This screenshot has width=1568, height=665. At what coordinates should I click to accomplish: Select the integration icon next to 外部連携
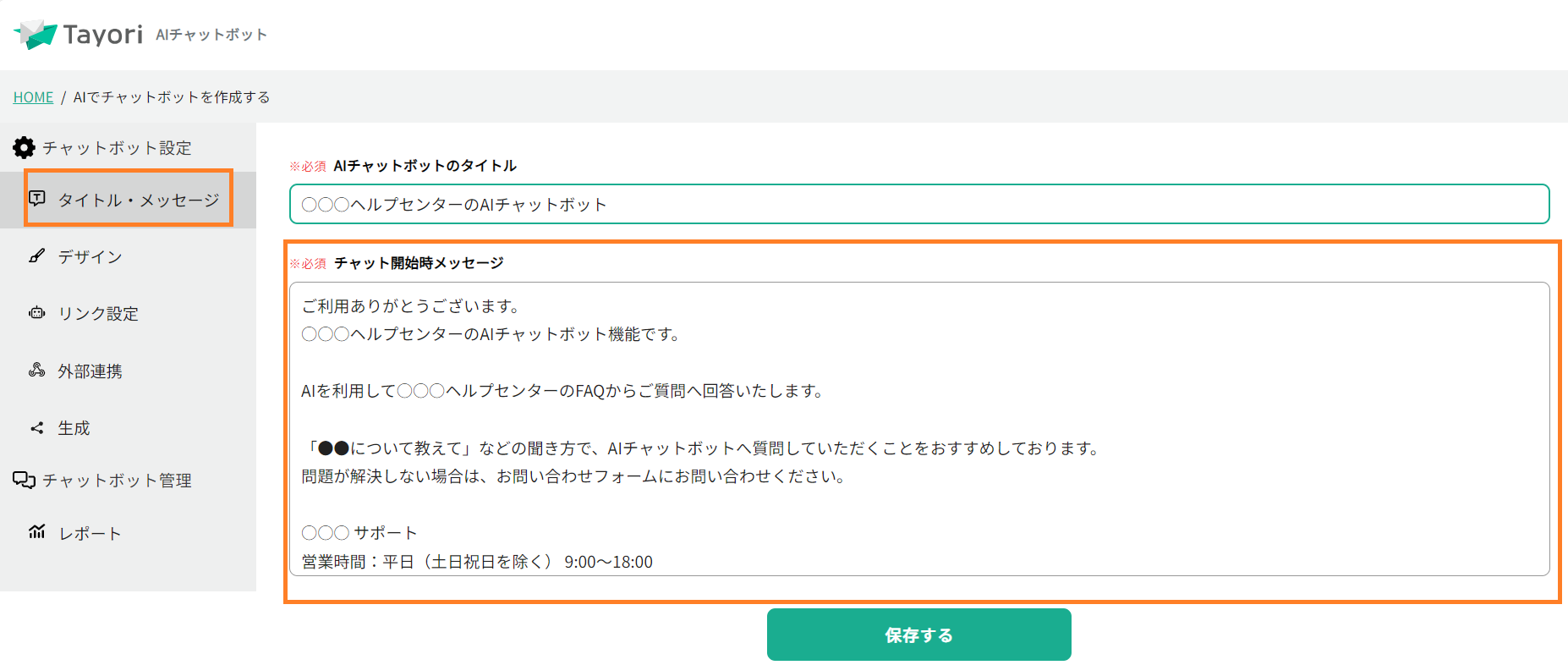tap(36, 370)
